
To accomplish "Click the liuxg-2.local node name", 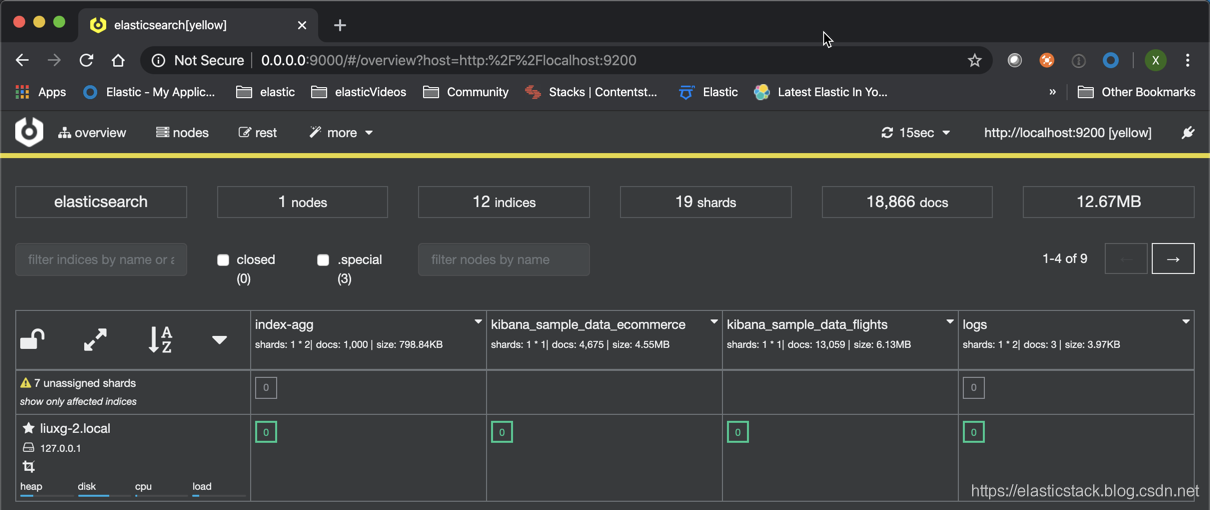I will [x=75, y=428].
